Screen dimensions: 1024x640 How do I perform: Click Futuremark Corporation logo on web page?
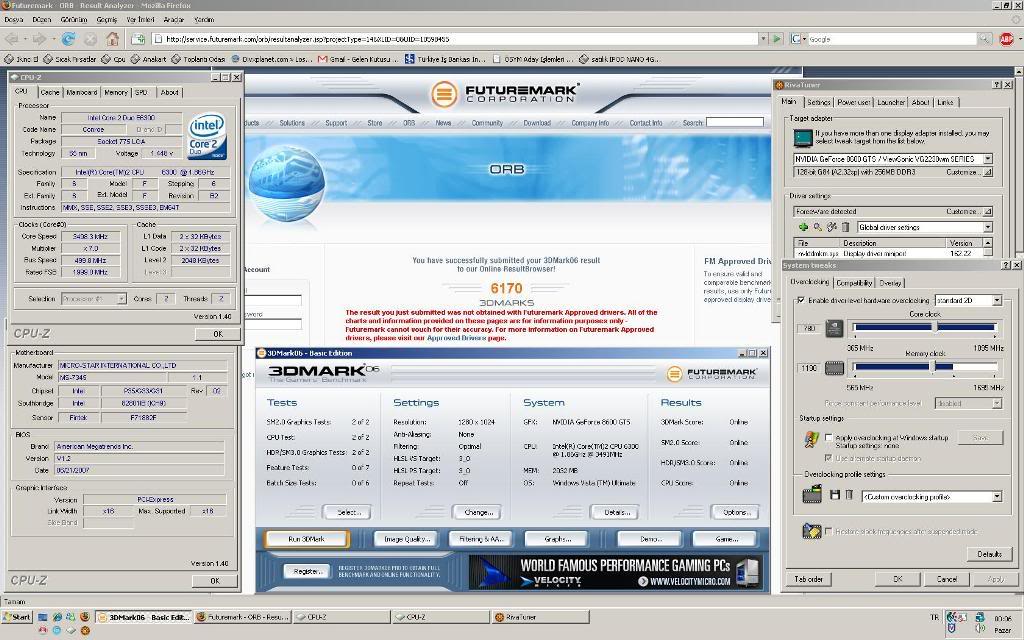(x=505, y=94)
